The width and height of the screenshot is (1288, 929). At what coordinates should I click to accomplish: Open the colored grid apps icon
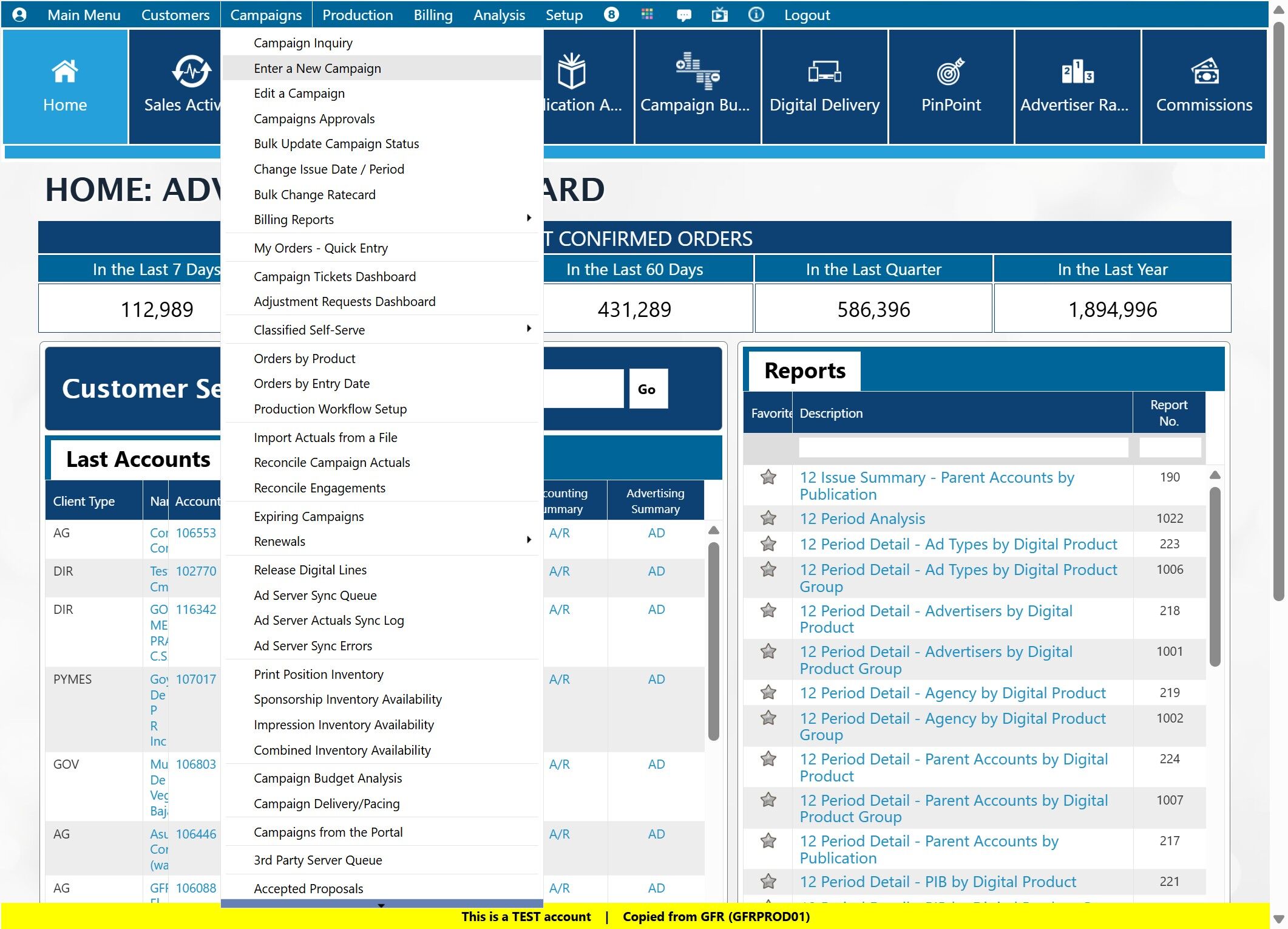point(647,15)
